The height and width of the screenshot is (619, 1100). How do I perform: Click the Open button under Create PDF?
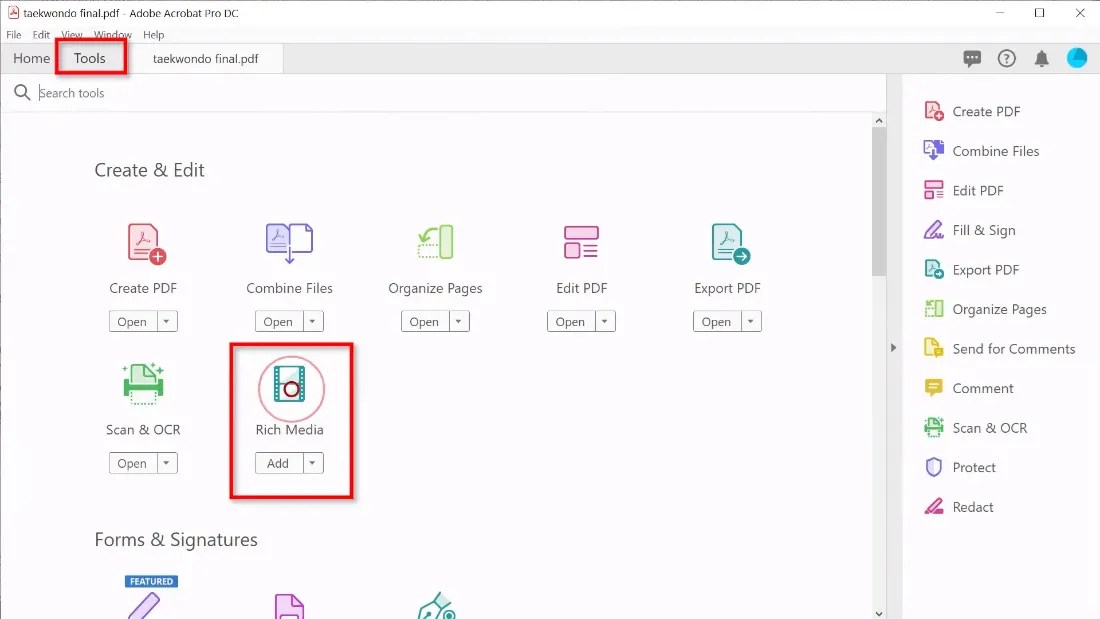(135, 321)
